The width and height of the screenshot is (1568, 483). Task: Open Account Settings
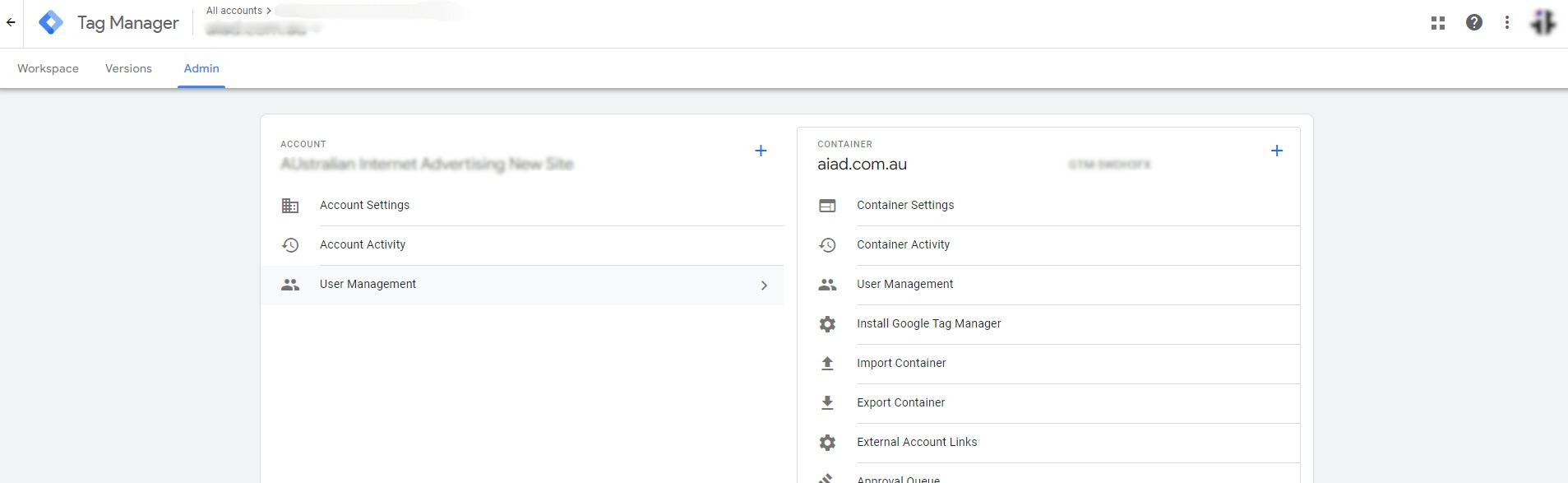tap(521, 206)
